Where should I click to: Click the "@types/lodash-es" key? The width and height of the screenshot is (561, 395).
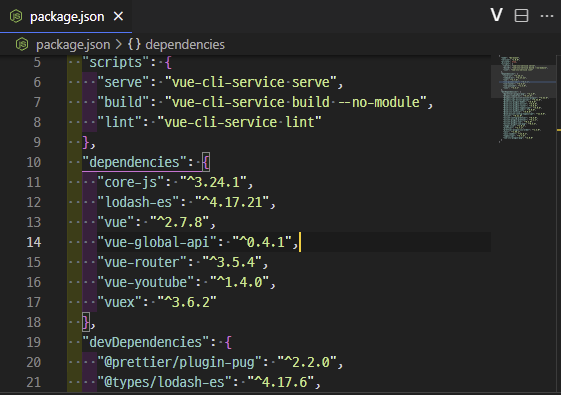(x=165, y=382)
